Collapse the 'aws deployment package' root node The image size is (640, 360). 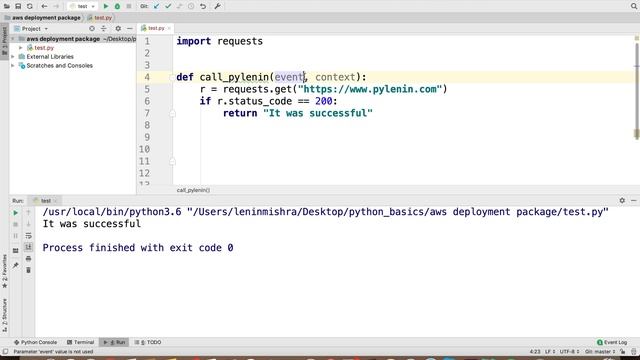coord(13,39)
